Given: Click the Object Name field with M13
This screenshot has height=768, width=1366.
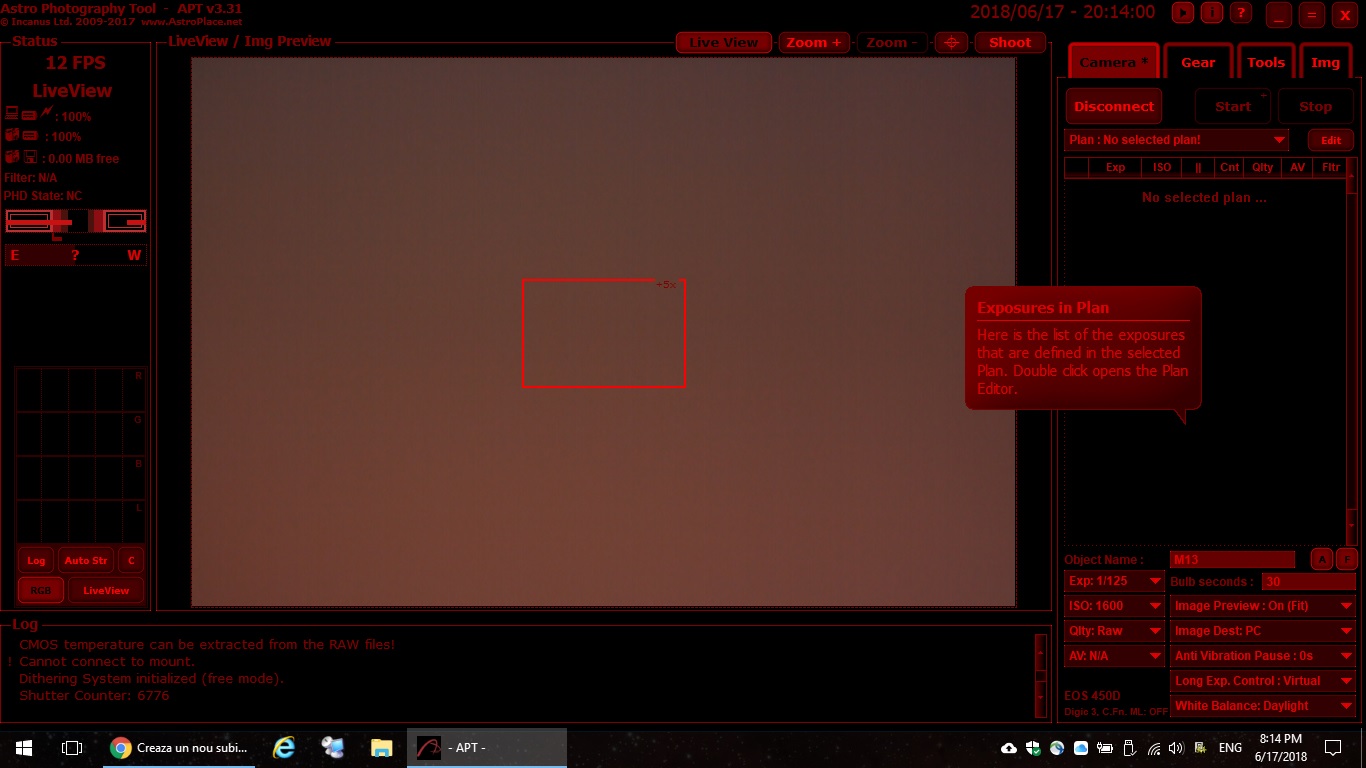Looking at the screenshot, I should 1232,559.
